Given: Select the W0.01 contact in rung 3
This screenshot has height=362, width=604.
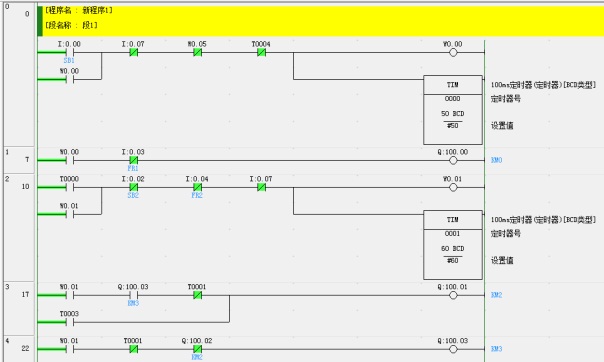Looking at the screenshot, I should click(69, 295).
